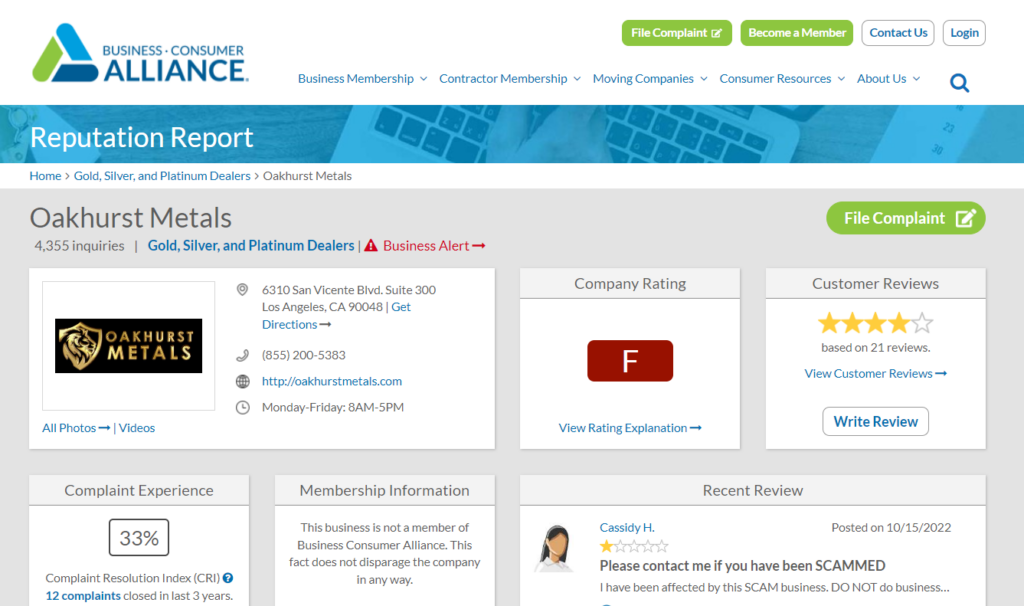This screenshot has height=606, width=1024.
Task: Open the Oakhurst Metals logo photo
Action: [129, 345]
